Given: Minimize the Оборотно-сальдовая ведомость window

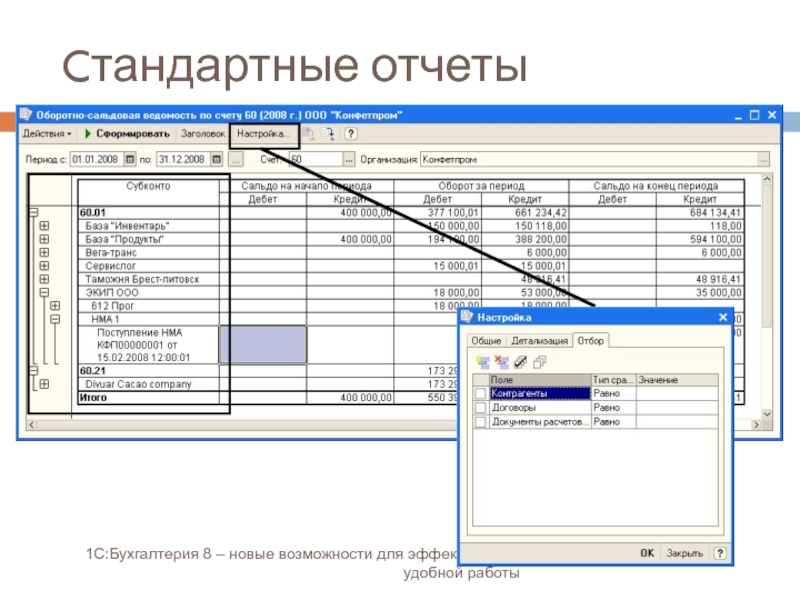Looking at the screenshot, I should coord(738,116).
